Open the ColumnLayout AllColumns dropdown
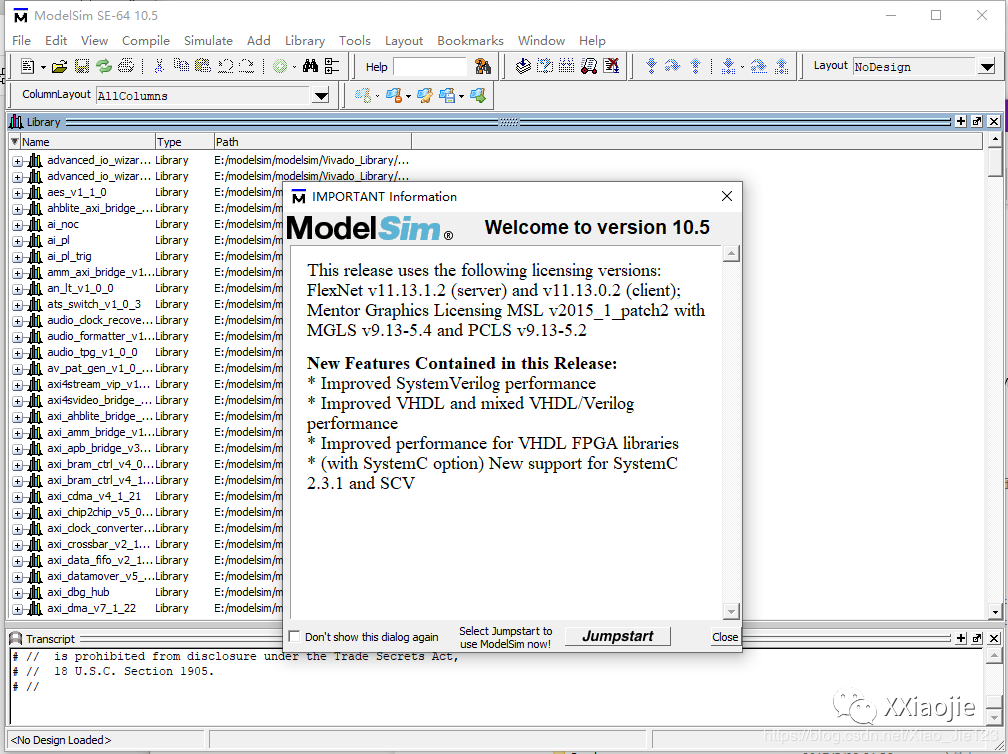This screenshot has width=1008, height=754. pos(321,96)
